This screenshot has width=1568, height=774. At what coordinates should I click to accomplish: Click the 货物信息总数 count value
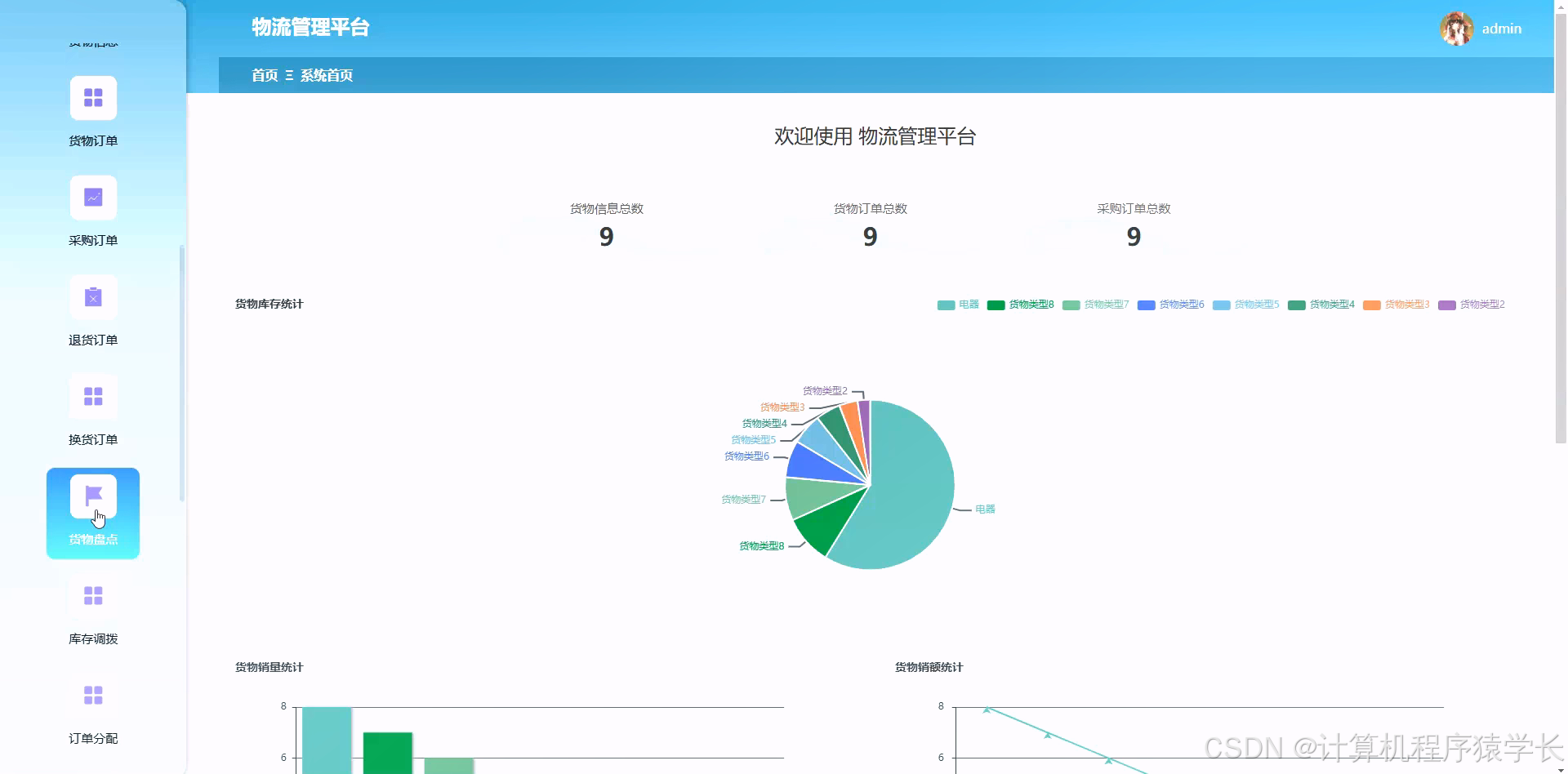click(x=606, y=237)
